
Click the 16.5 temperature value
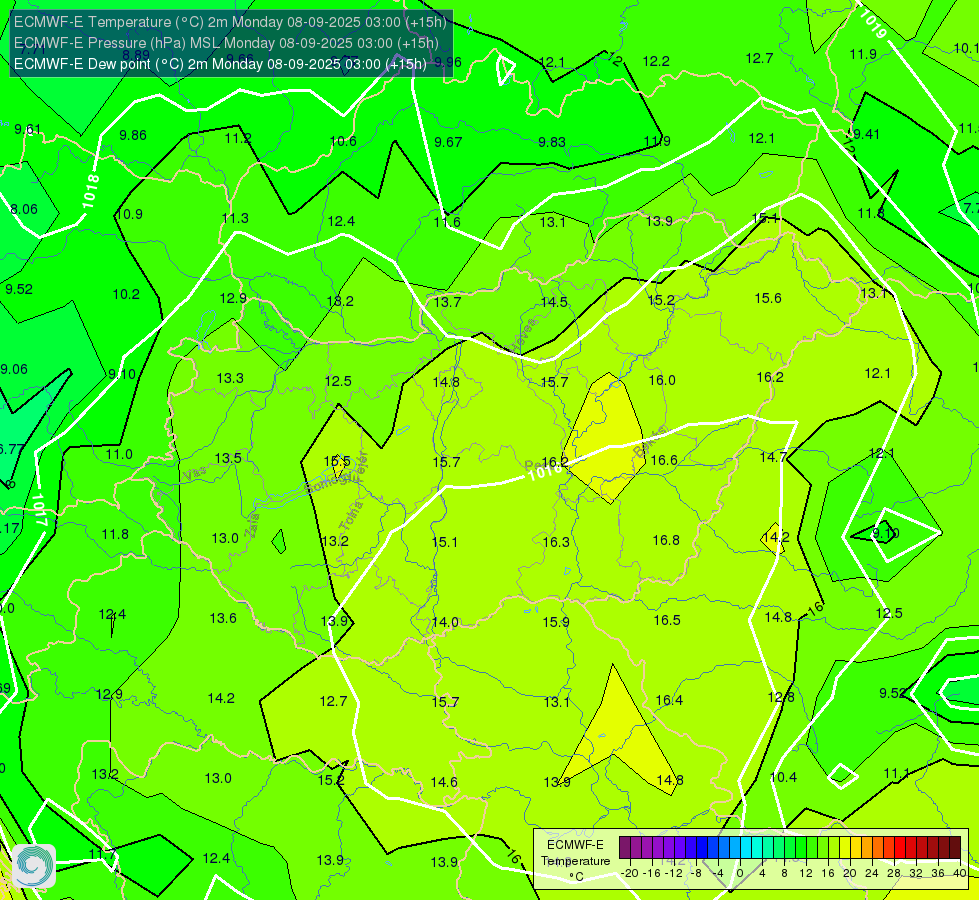(x=667, y=620)
